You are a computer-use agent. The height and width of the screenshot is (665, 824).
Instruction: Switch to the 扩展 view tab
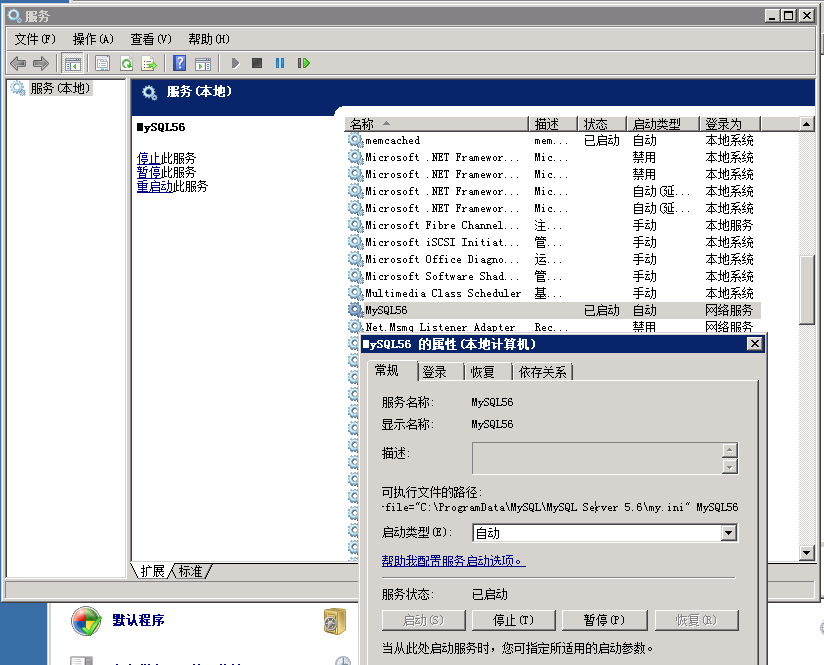152,571
